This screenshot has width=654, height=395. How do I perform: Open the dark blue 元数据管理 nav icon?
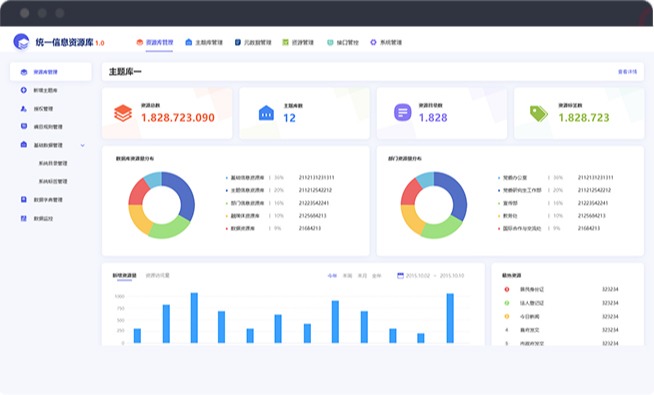[238, 42]
